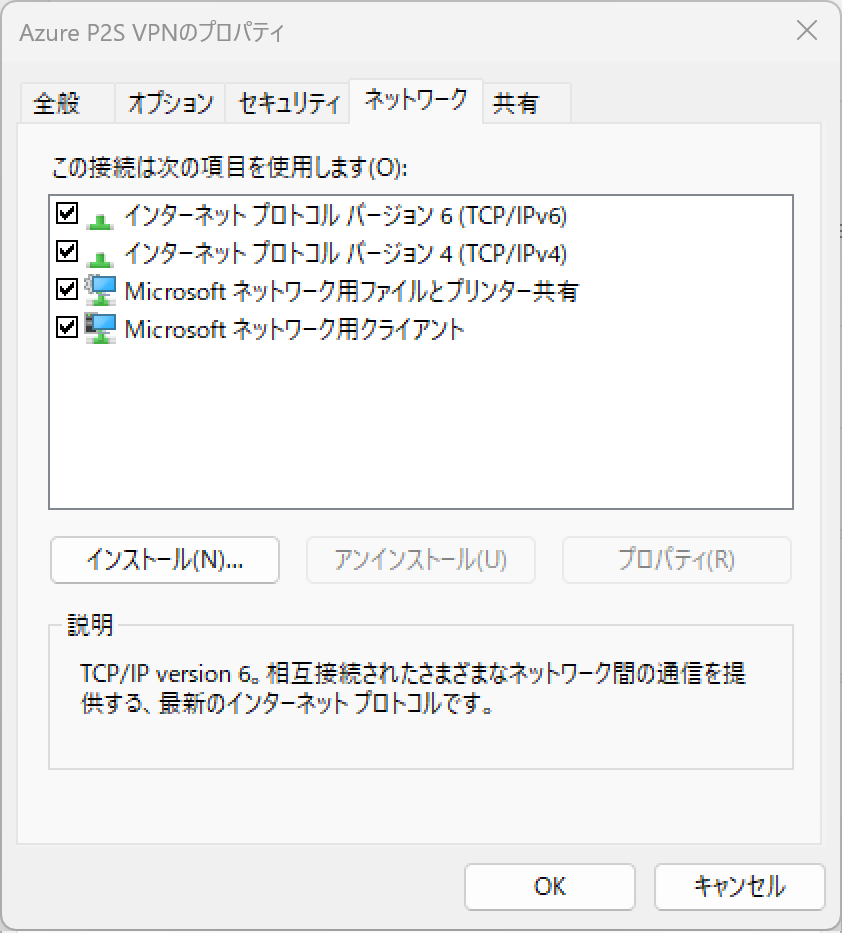Click the TCP/IPv6 protocol network icon
The height and width of the screenshot is (933, 842).
click(x=100, y=221)
